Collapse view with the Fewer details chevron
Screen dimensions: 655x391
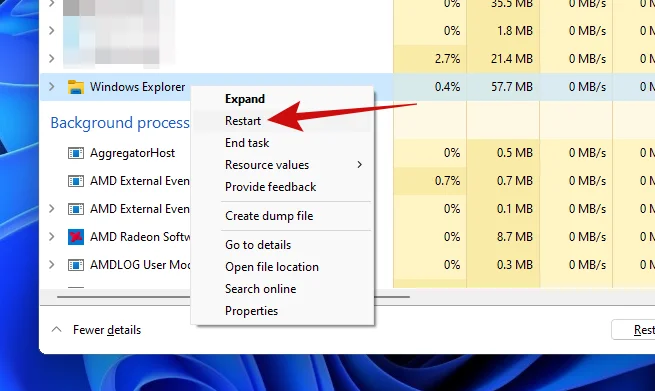pos(56,330)
